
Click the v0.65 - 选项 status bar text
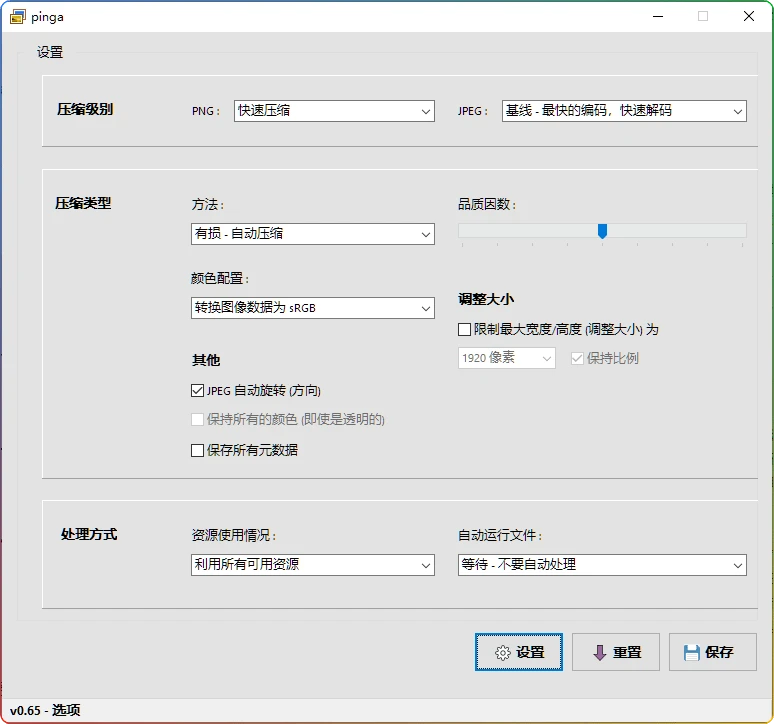click(45, 711)
